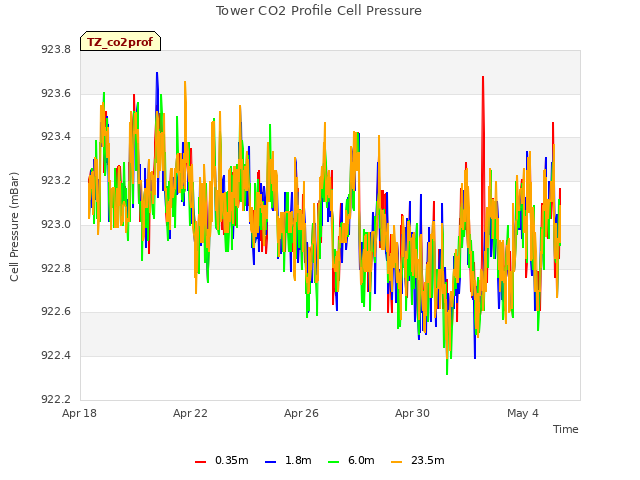Click the 923.2 y-axis label

[56, 180]
